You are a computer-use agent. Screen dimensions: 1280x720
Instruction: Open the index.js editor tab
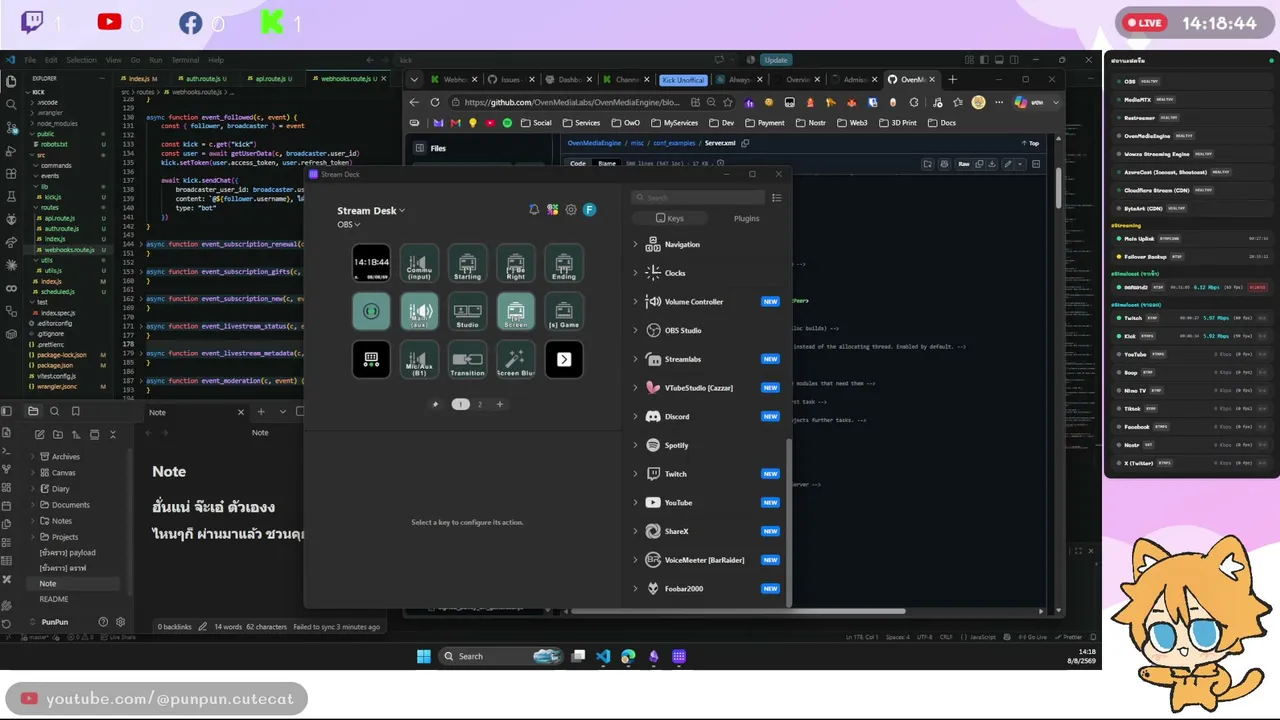[x=142, y=78]
